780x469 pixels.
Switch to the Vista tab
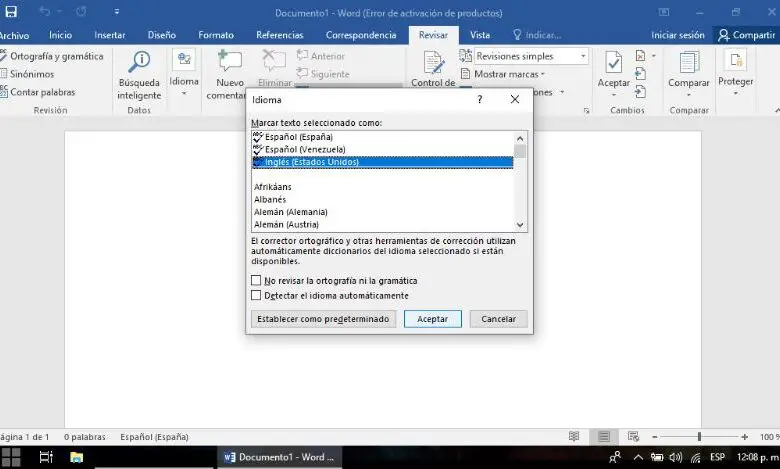[480, 35]
